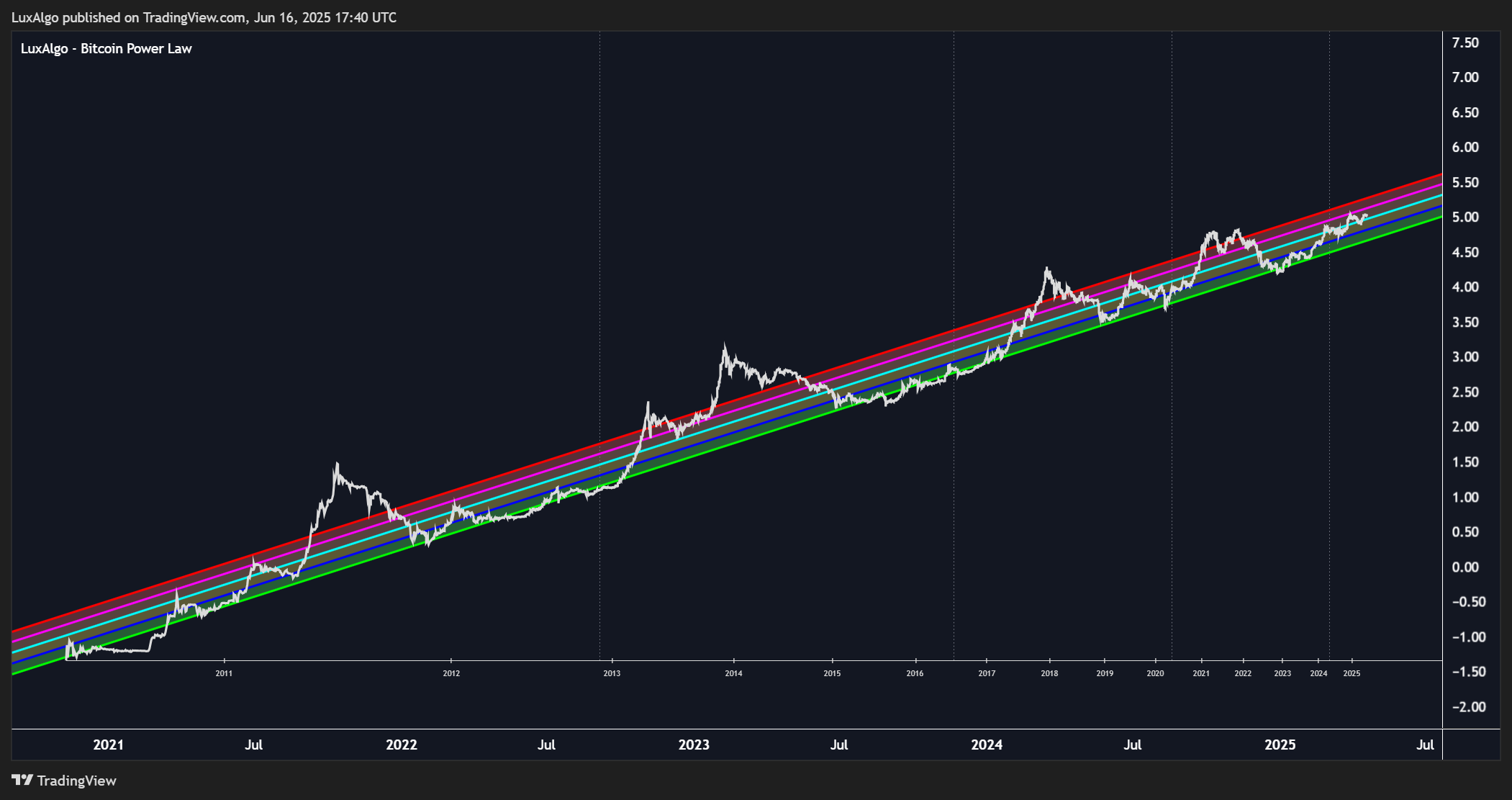Select the 4.00 value on price scale
This screenshot has width=1512, height=800.
click(x=1465, y=287)
